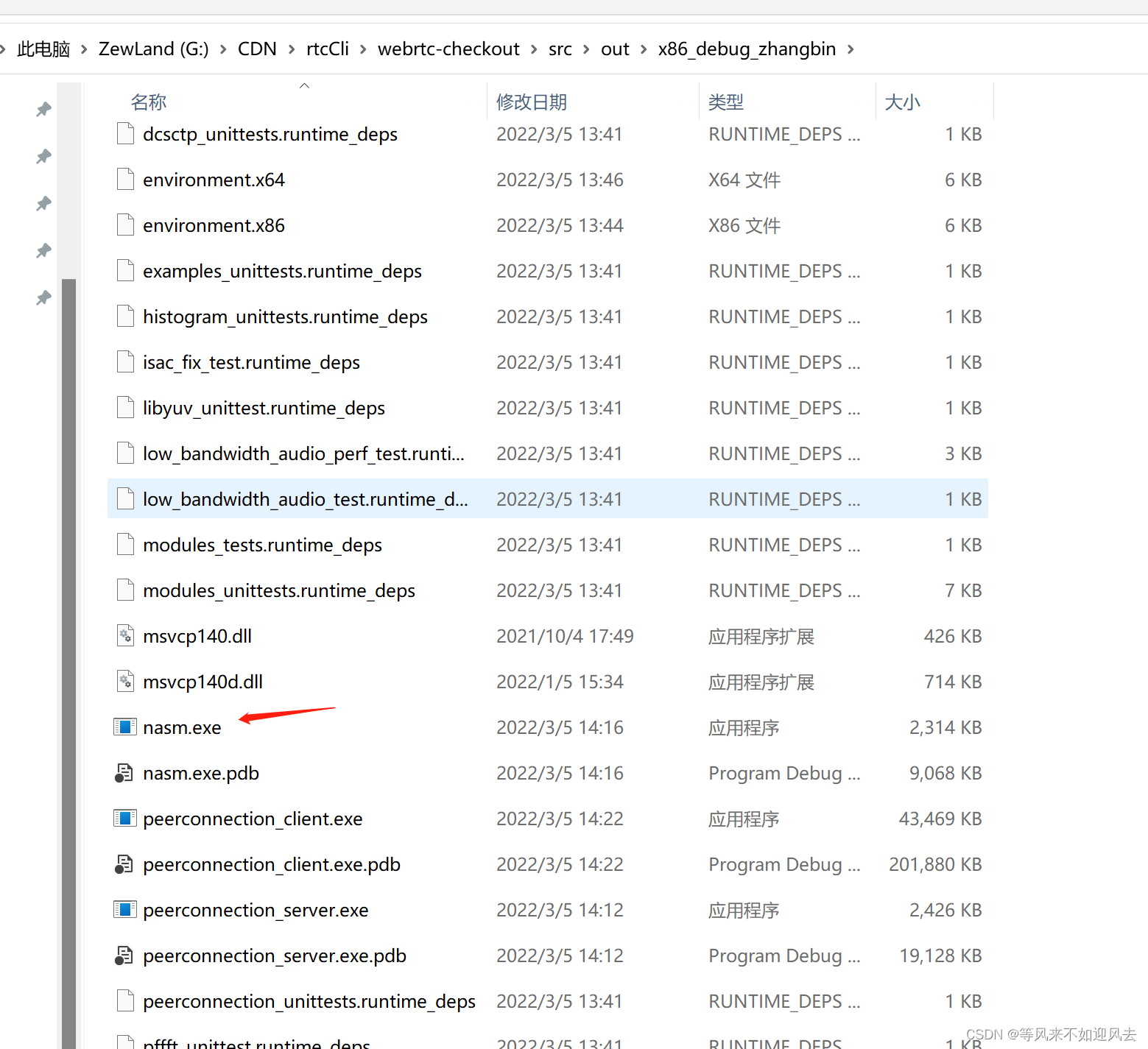This screenshot has height=1049, width=1148.
Task: Select the file named peerconnection_client.exe.pdb
Action: click(272, 864)
